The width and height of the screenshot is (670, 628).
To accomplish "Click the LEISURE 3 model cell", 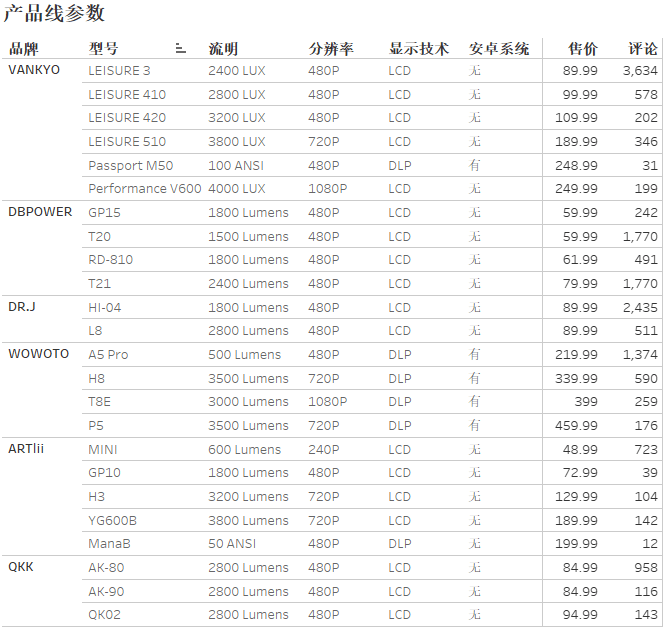I will 119,70.
